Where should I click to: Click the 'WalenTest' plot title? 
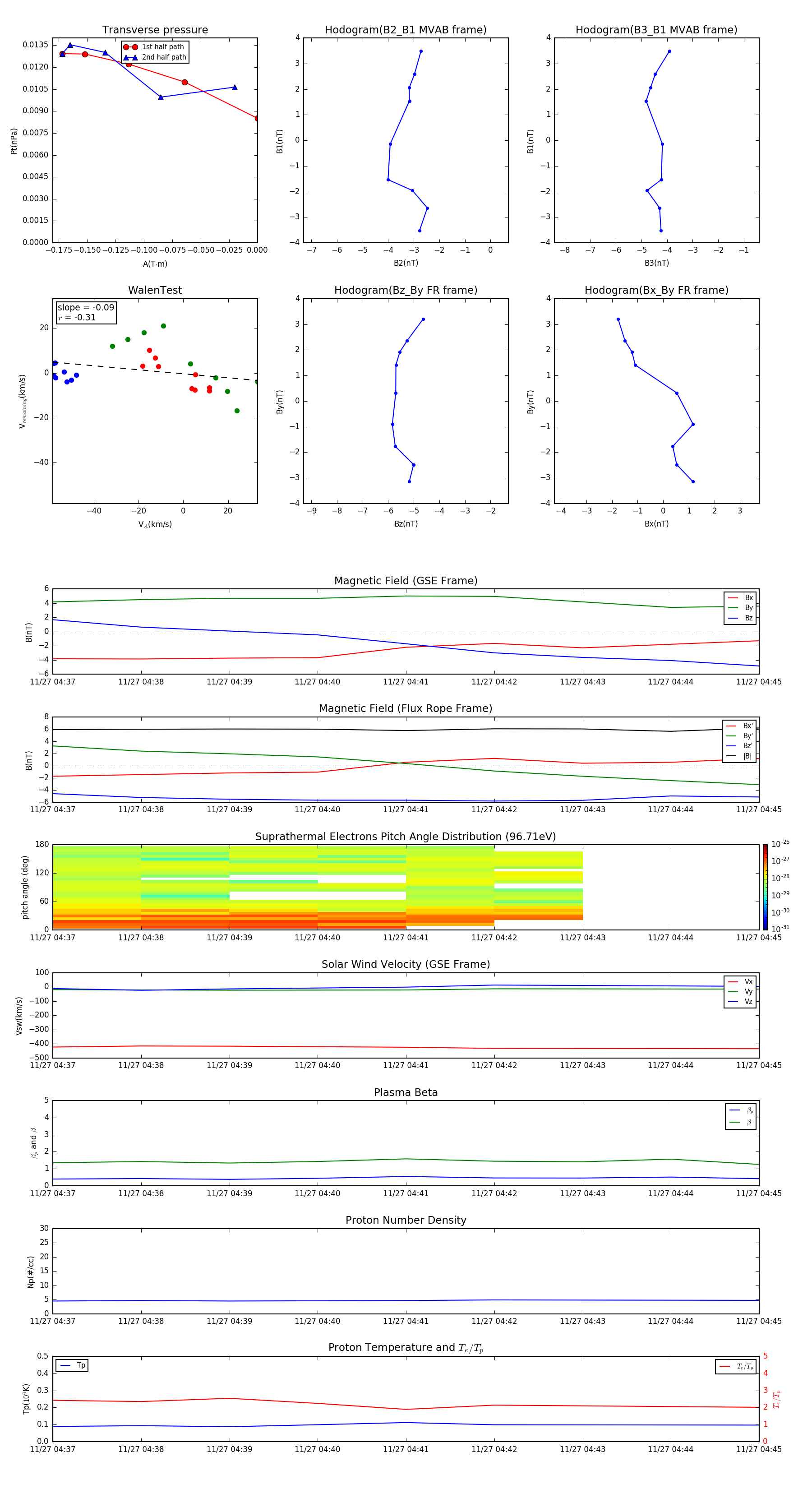[155, 290]
